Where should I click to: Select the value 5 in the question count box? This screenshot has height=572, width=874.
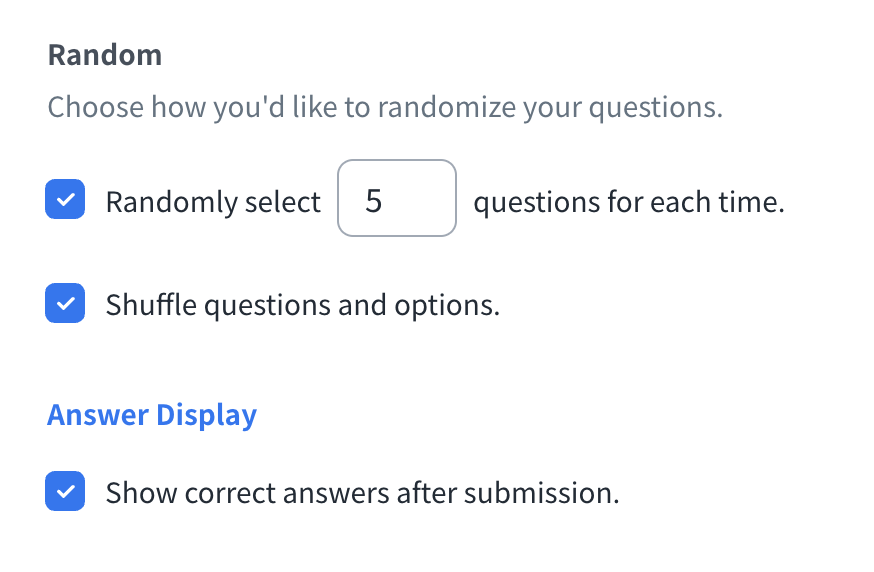pos(374,202)
